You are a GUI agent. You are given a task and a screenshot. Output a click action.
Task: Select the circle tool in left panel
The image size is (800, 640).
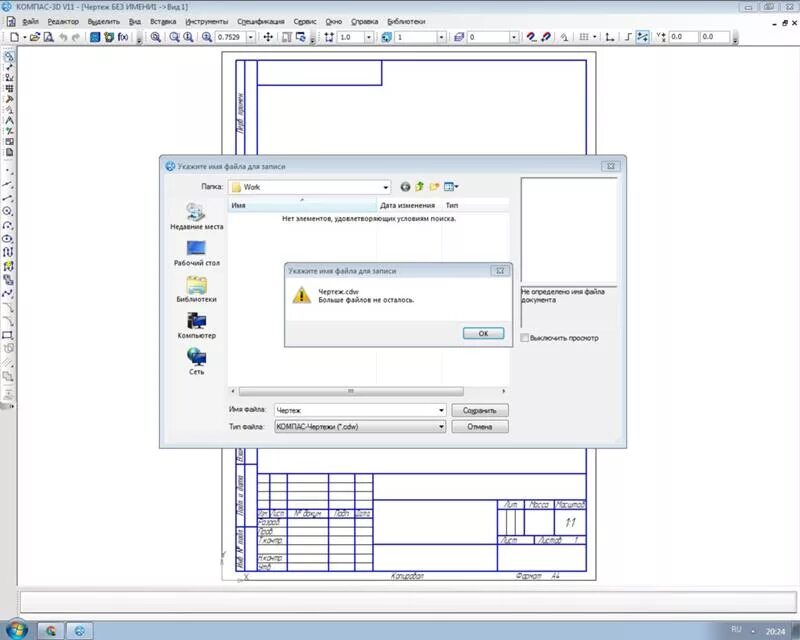coord(8,211)
